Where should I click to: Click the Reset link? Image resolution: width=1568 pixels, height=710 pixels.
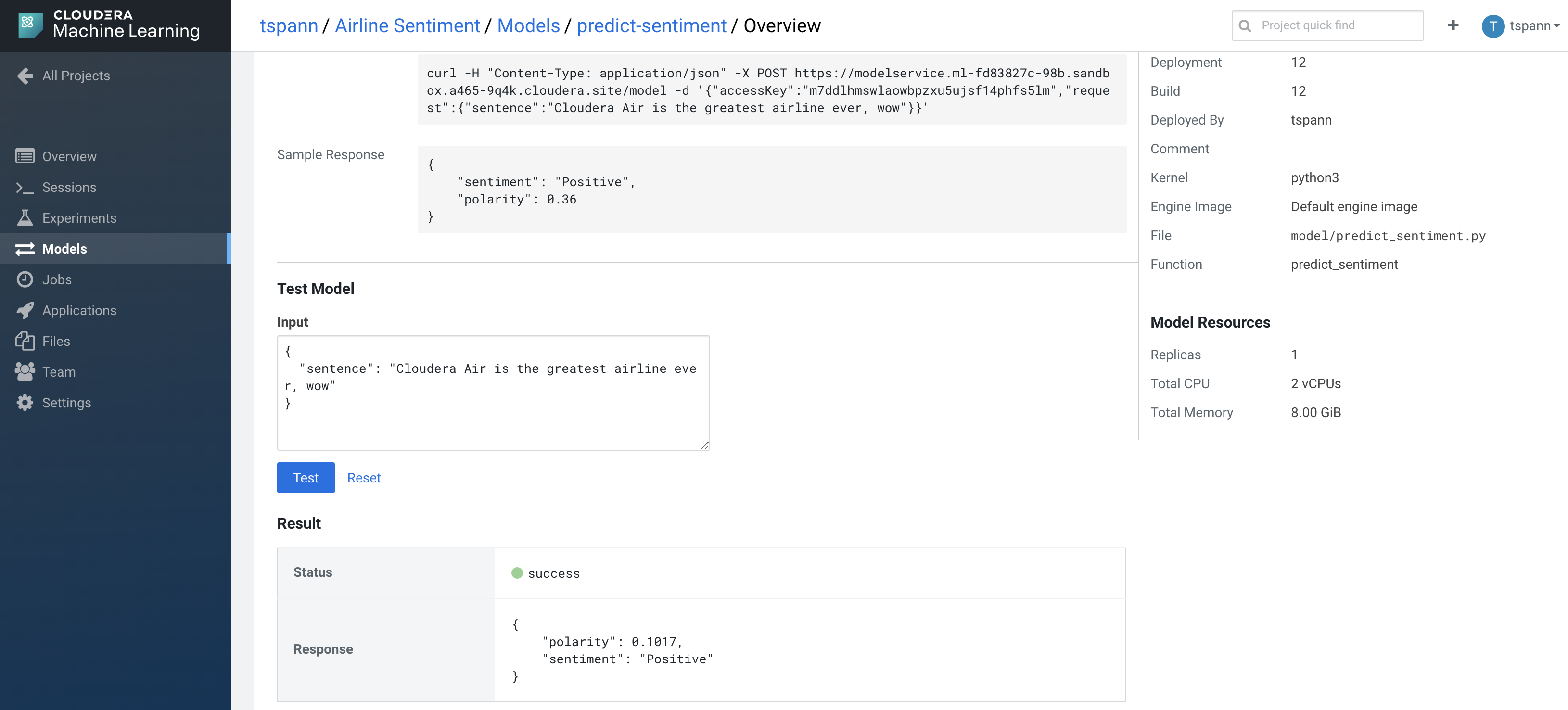click(x=363, y=478)
